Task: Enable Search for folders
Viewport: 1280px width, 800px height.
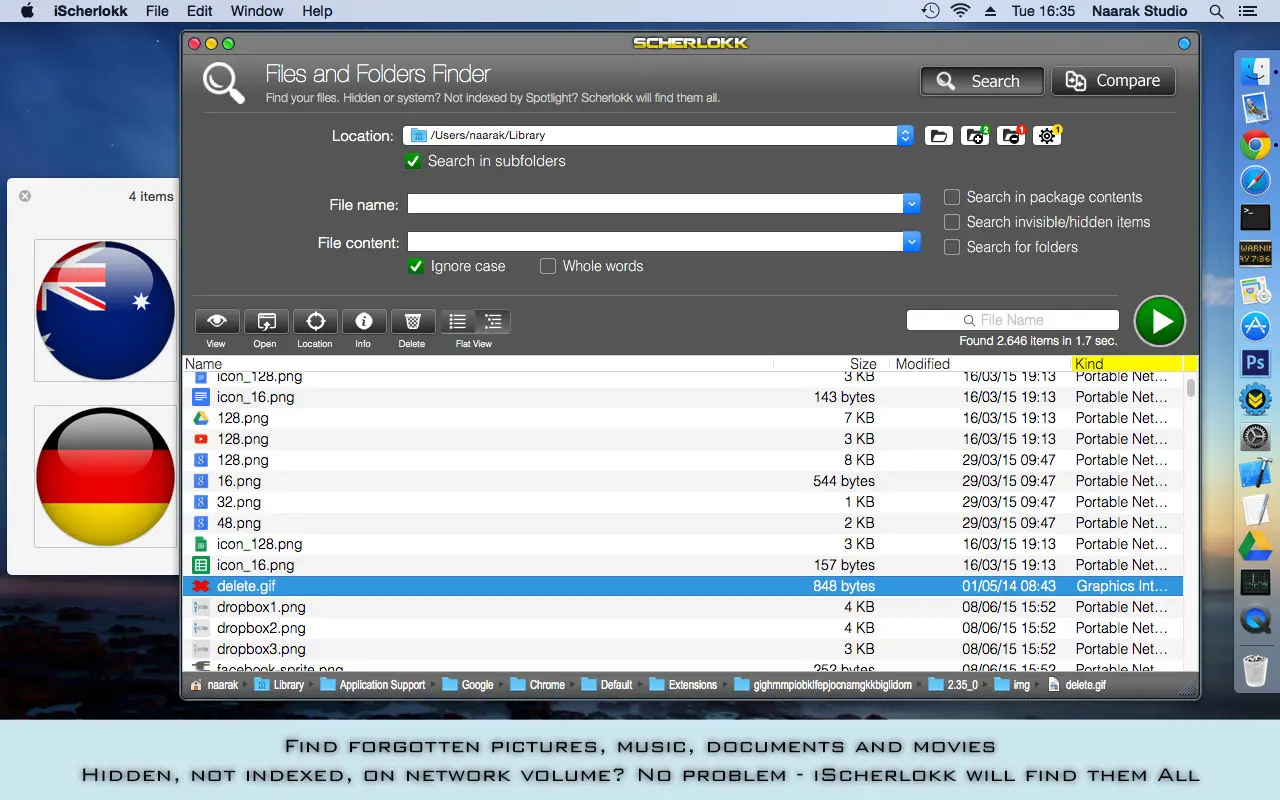Action: (x=952, y=247)
